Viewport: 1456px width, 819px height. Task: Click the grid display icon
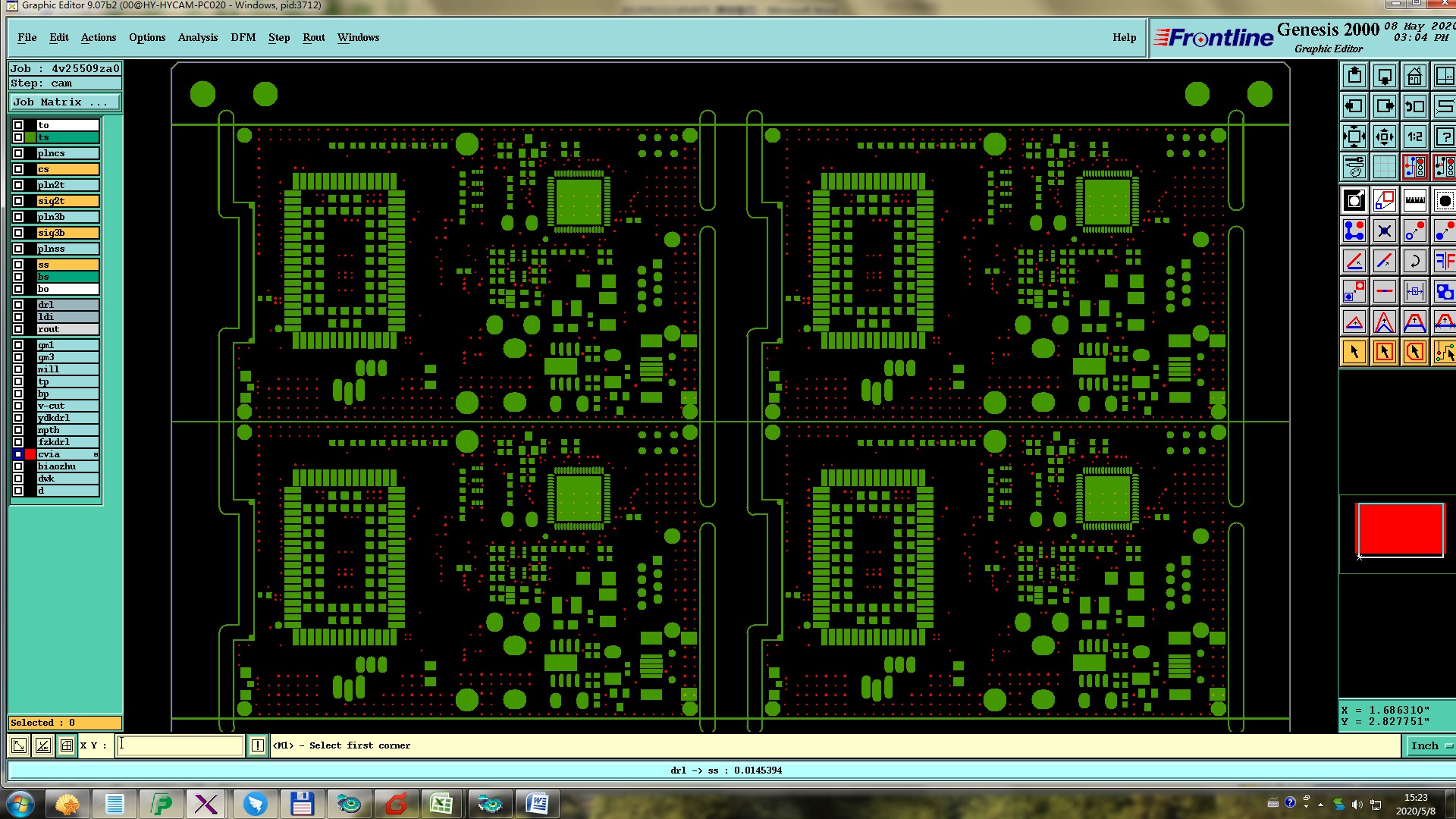click(1384, 166)
